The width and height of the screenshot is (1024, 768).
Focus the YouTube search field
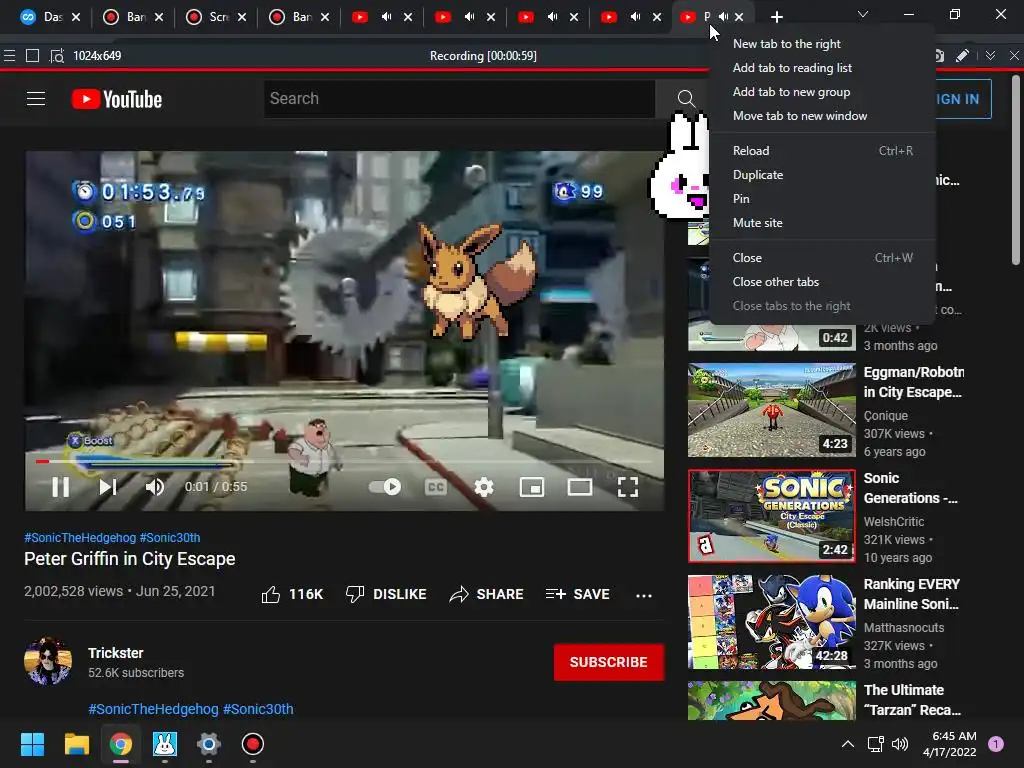(x=459, y=99)
